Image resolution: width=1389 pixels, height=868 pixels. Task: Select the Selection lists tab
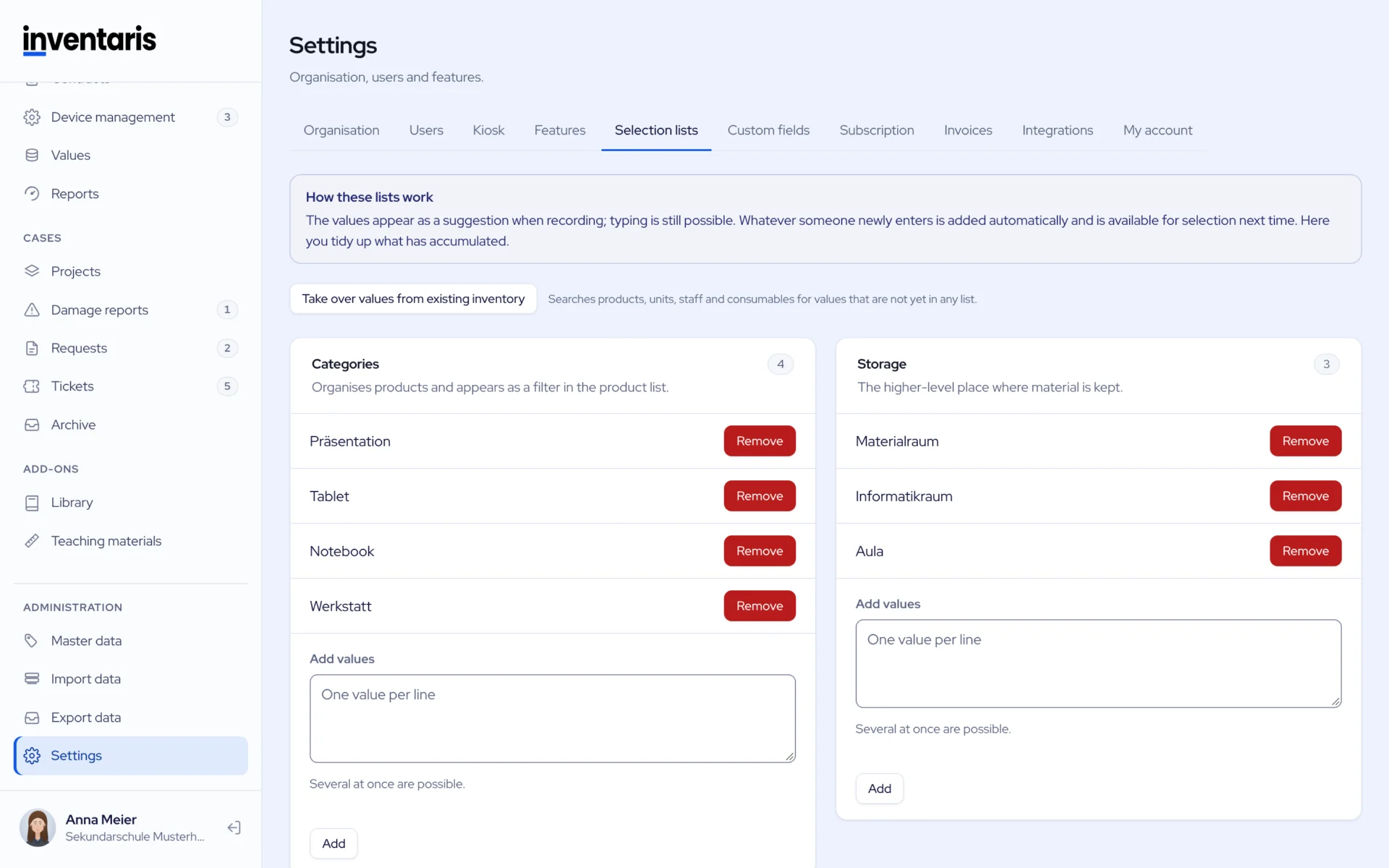656,130
